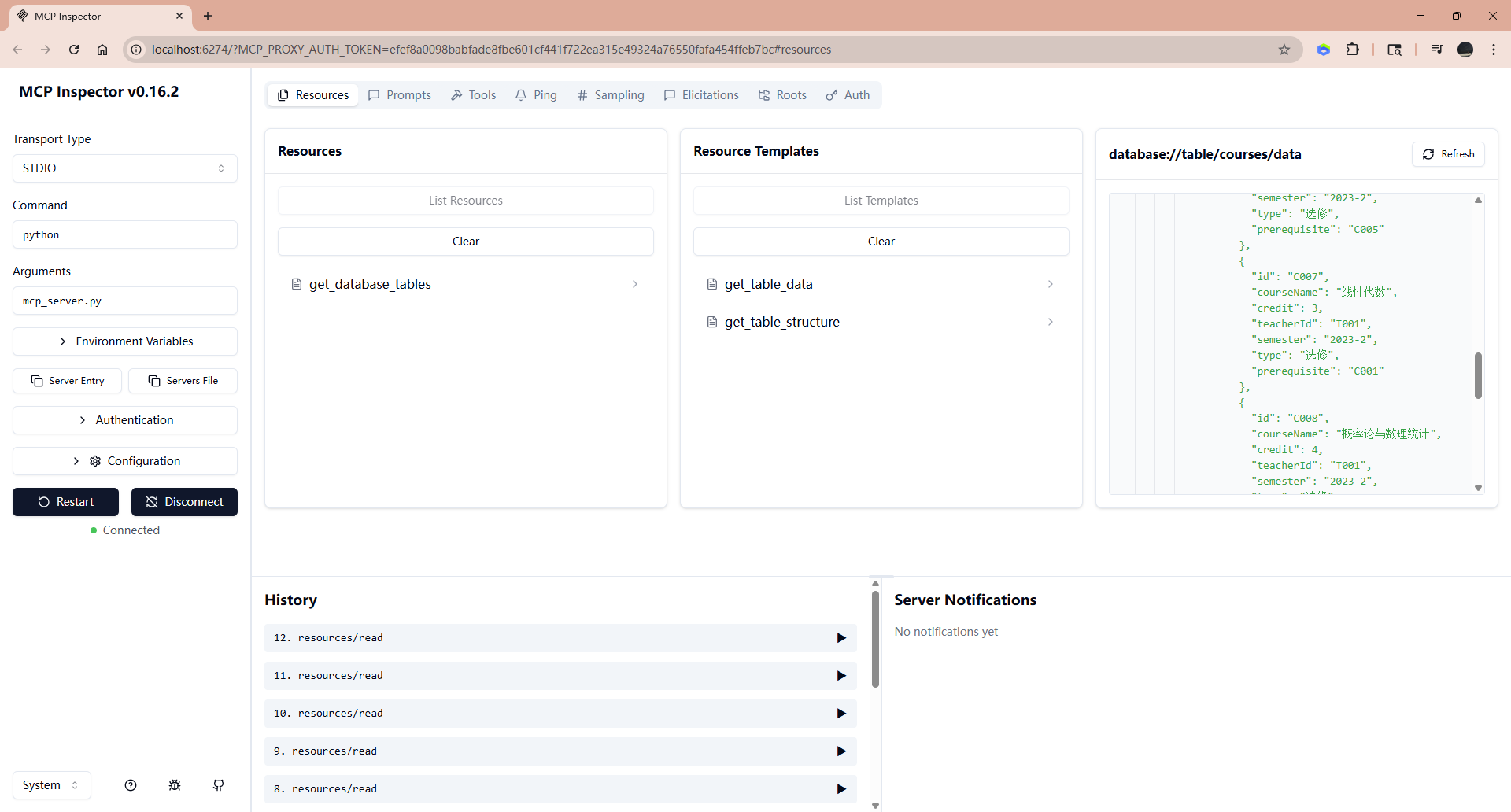
Task: Click the "No notifications yet" text
Action: [x=946, y=632]
